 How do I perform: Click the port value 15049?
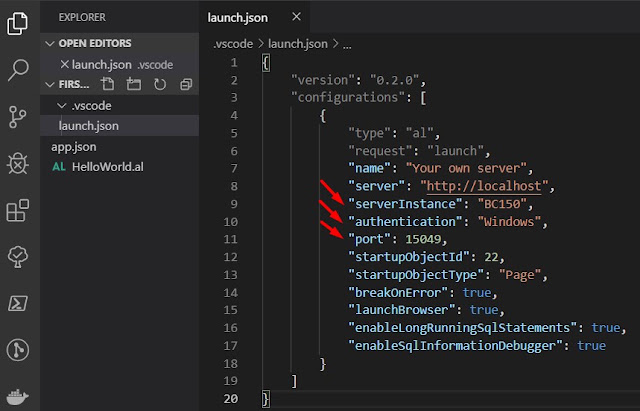click(x=423, y=239)
